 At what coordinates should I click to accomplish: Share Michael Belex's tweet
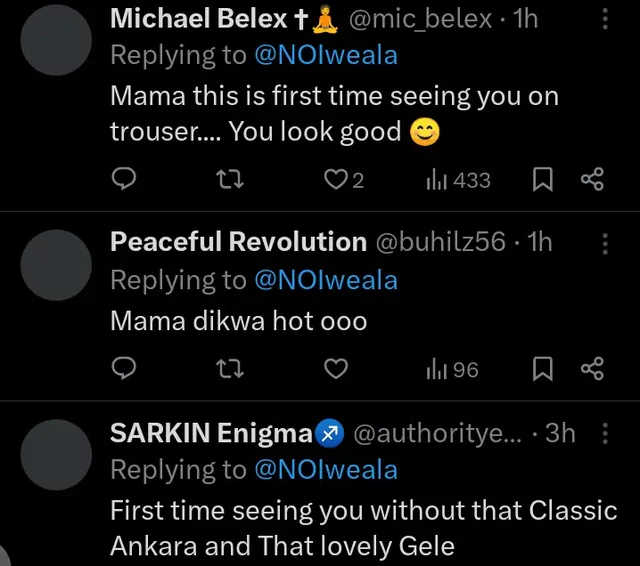point(592,180)
